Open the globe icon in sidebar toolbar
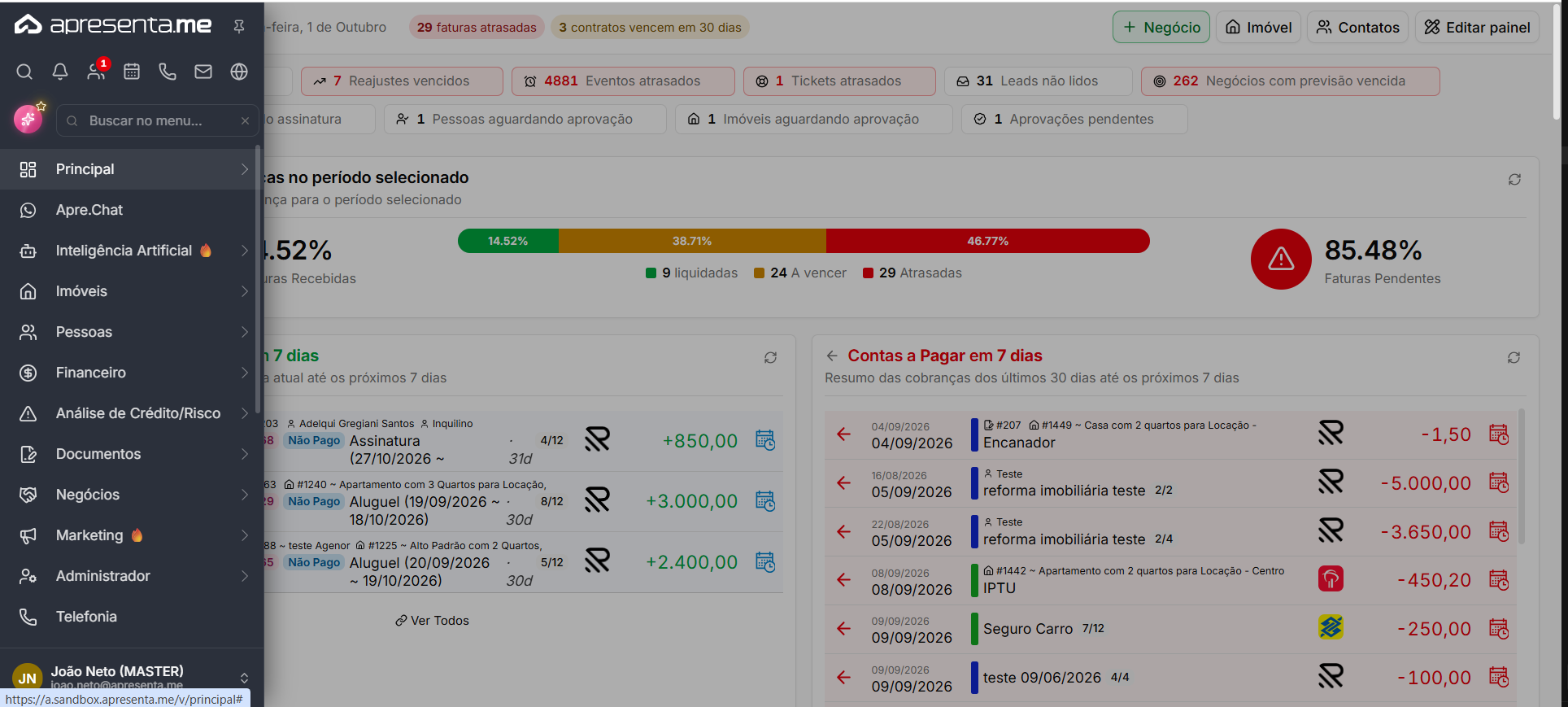 point(239,72)
